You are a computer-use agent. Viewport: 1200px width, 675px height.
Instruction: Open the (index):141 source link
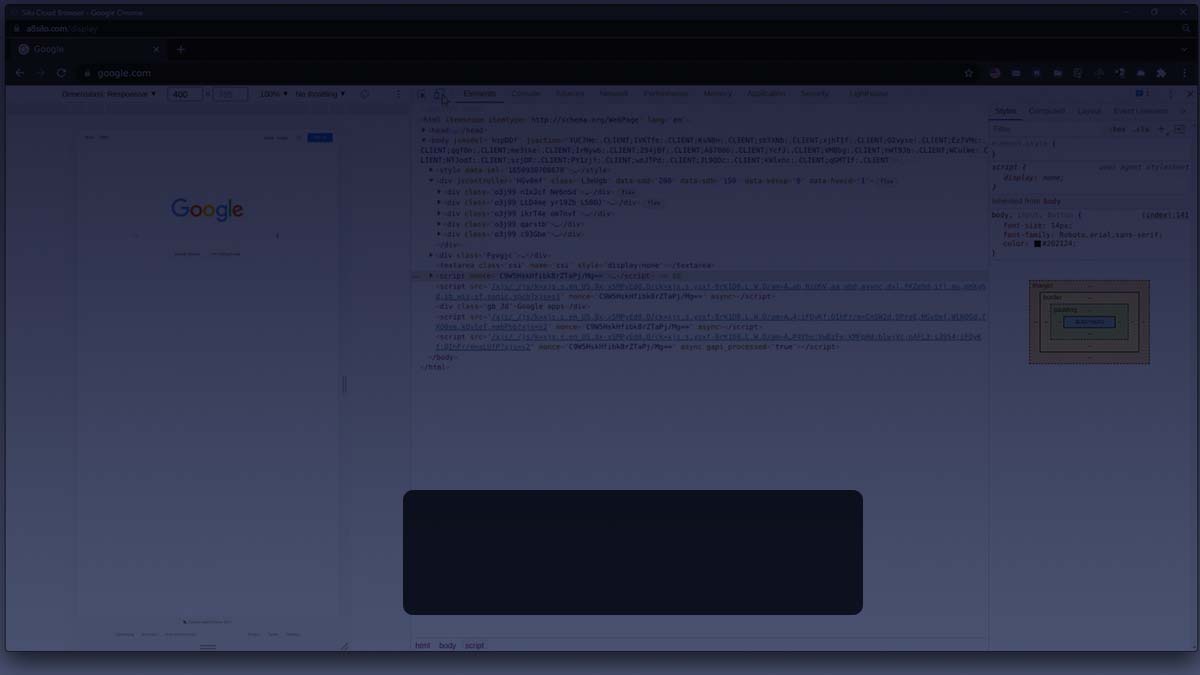click(x=1166, y=215)
